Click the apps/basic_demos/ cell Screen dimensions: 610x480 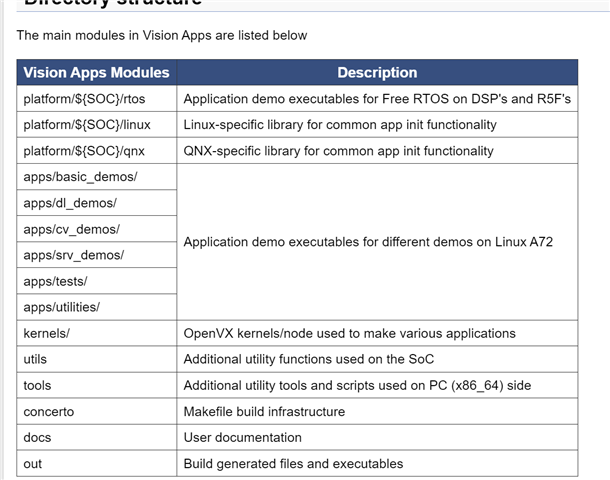coord(96,177)
